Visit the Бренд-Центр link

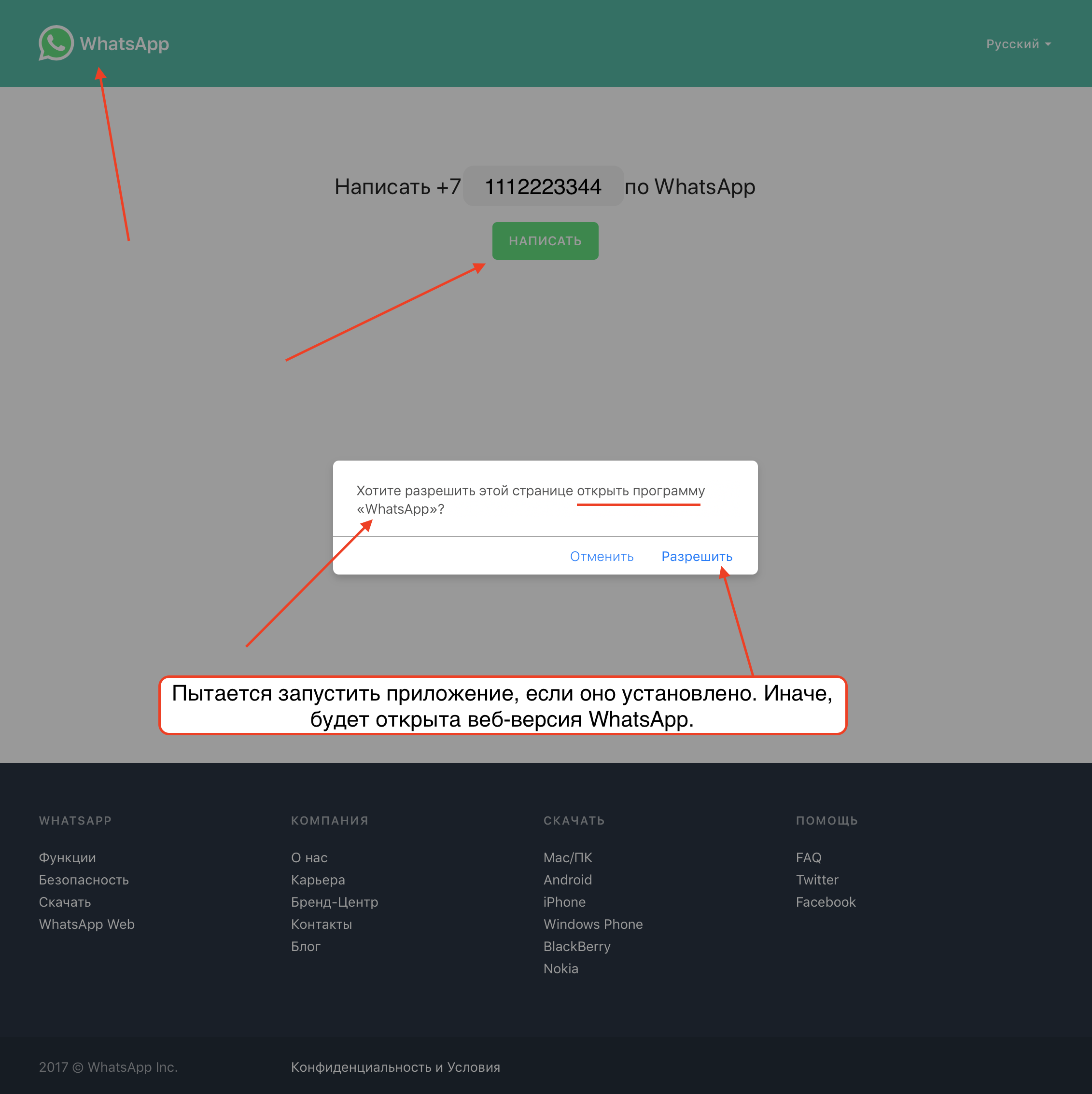coord(334,901)
